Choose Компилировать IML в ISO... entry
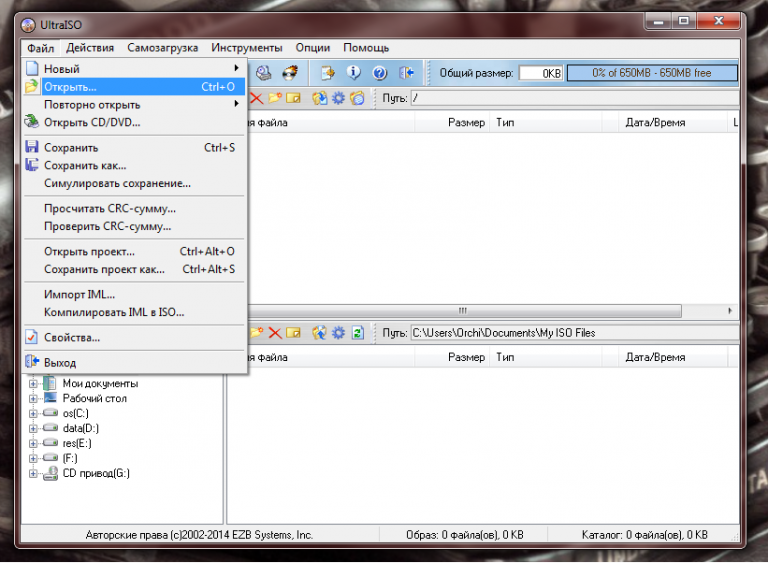The image size is (768, 563). coord(134,312)
